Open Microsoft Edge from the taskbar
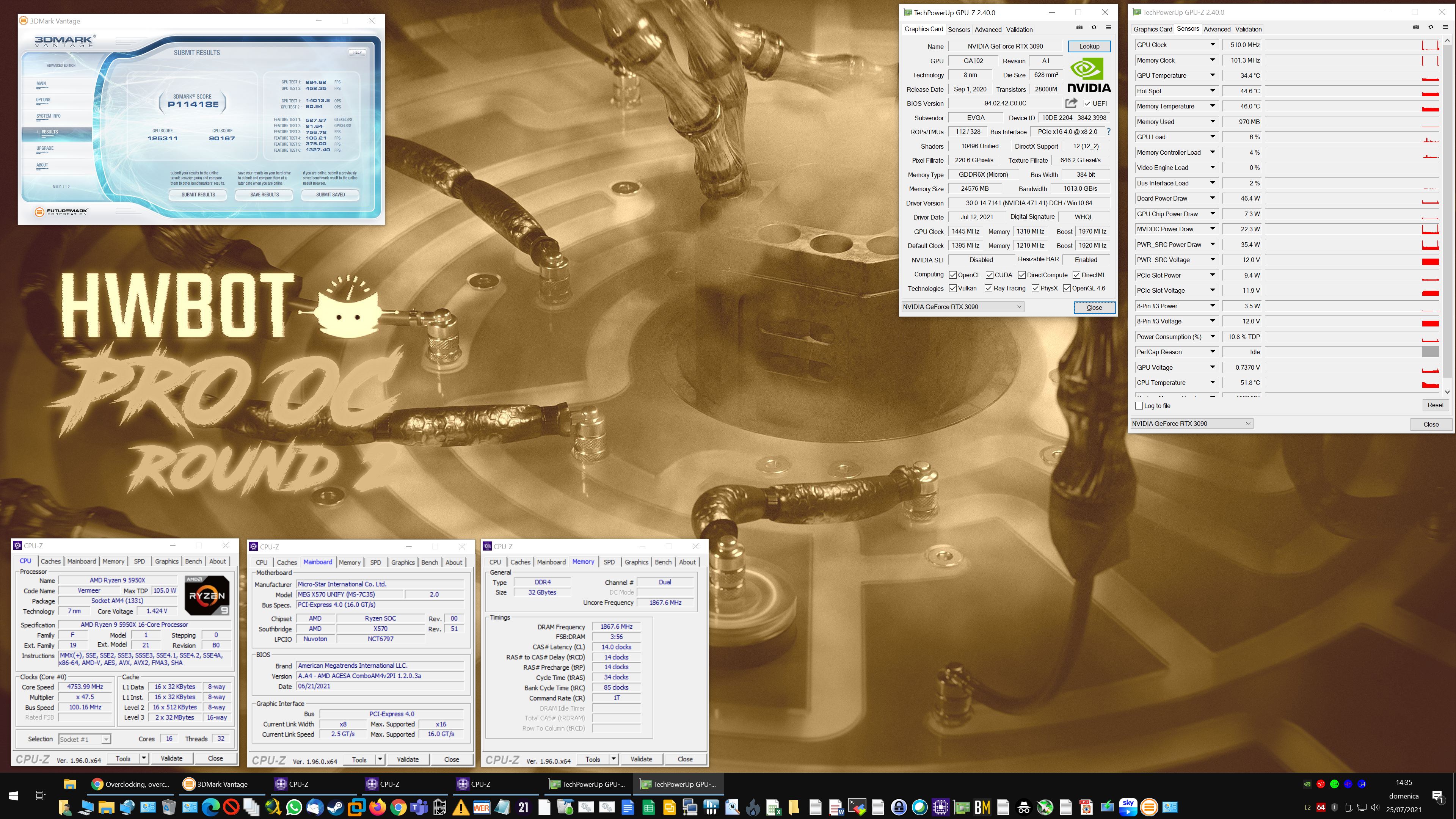This screenshot has height=819, width=1456. click(x=211, y=807)
